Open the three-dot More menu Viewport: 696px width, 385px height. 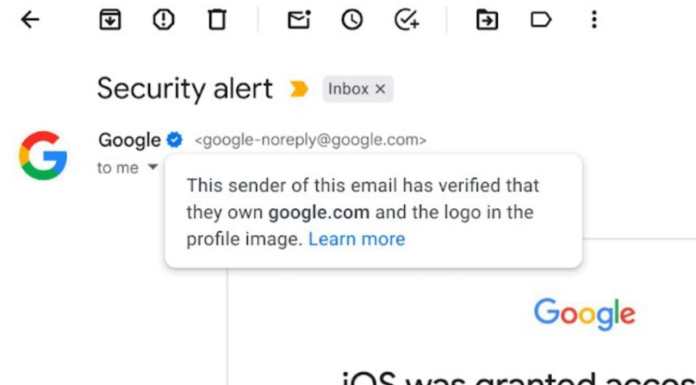point(594,20)
